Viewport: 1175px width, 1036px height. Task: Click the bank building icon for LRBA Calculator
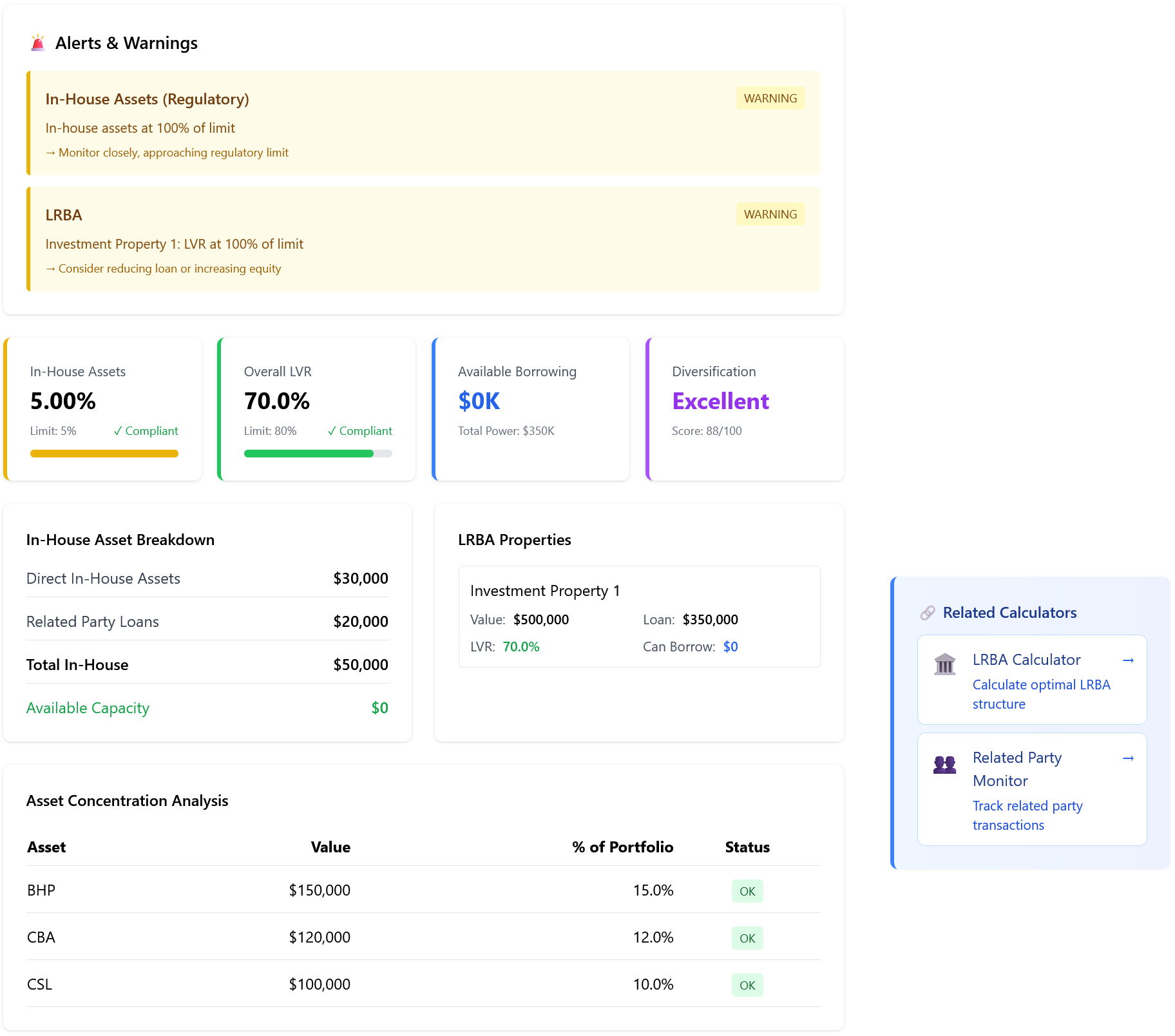(x=944, y=664)
